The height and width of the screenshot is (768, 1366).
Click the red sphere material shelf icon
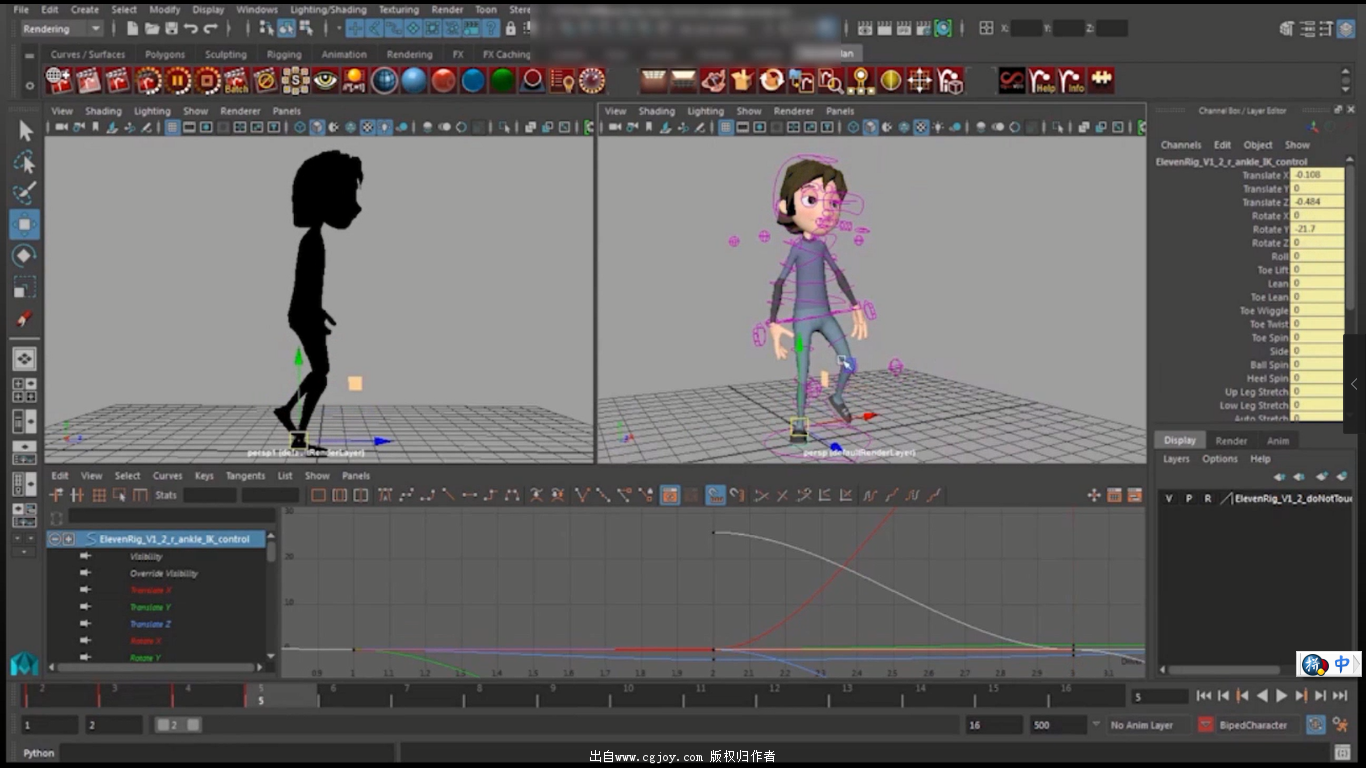click(443, 80)
